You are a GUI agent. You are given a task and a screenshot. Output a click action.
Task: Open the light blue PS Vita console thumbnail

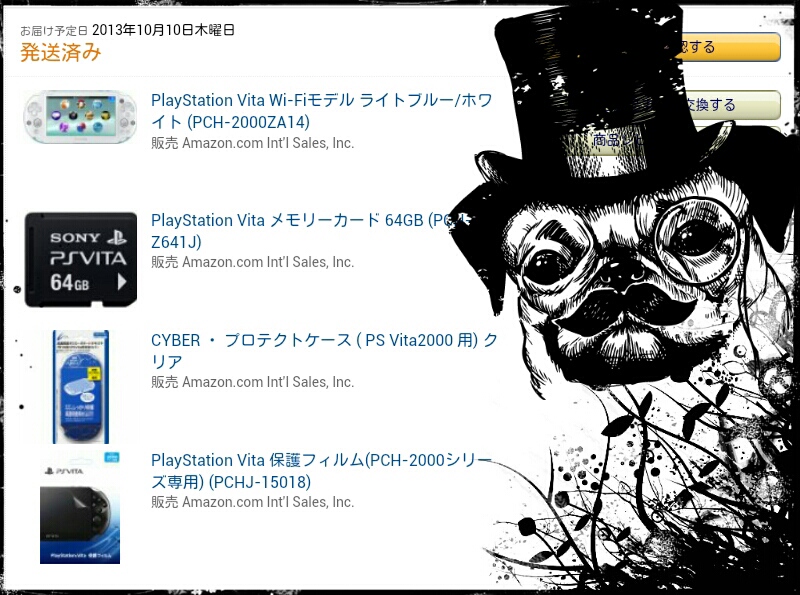[x=80, y=117]
